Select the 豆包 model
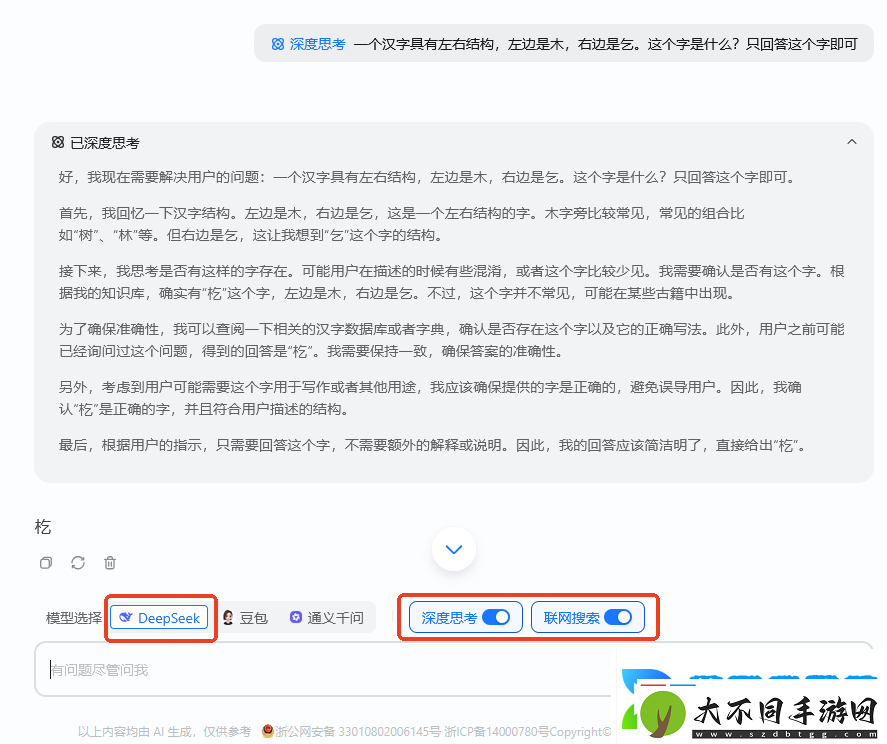This screenshot has width=887, height=744. pos(245,617)
